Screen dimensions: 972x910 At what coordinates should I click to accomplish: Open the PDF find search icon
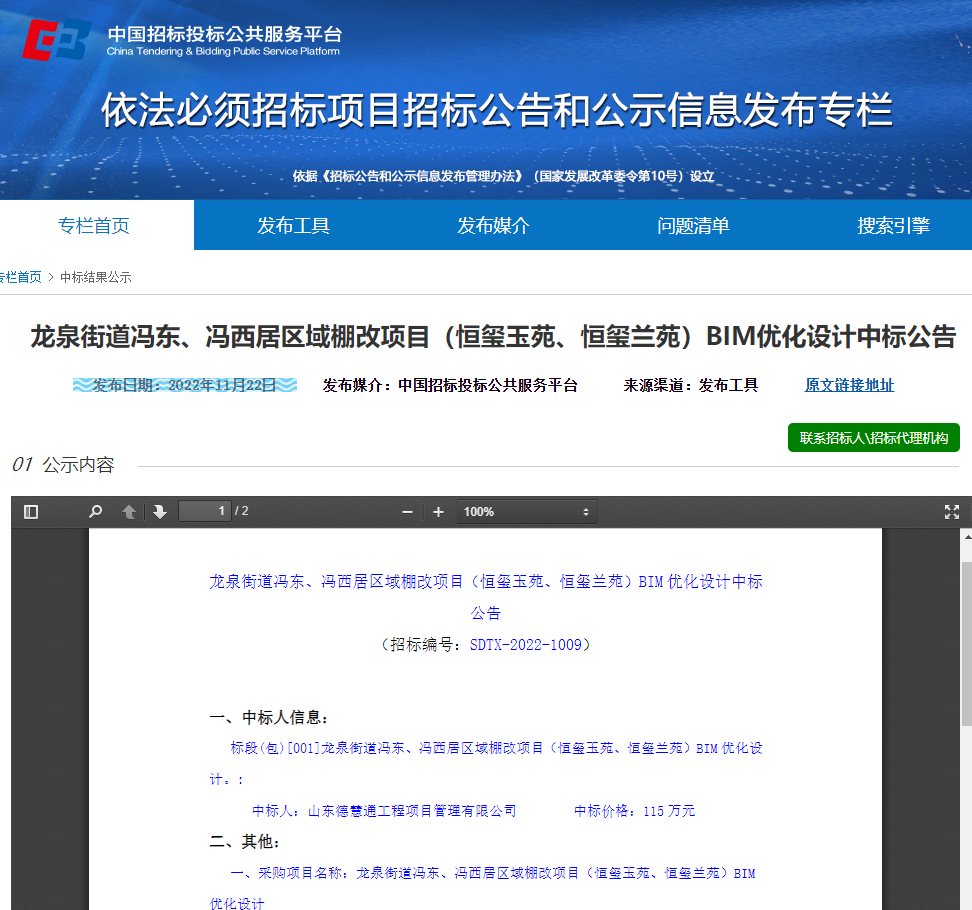pyautogui.click(x=96, y=512)
